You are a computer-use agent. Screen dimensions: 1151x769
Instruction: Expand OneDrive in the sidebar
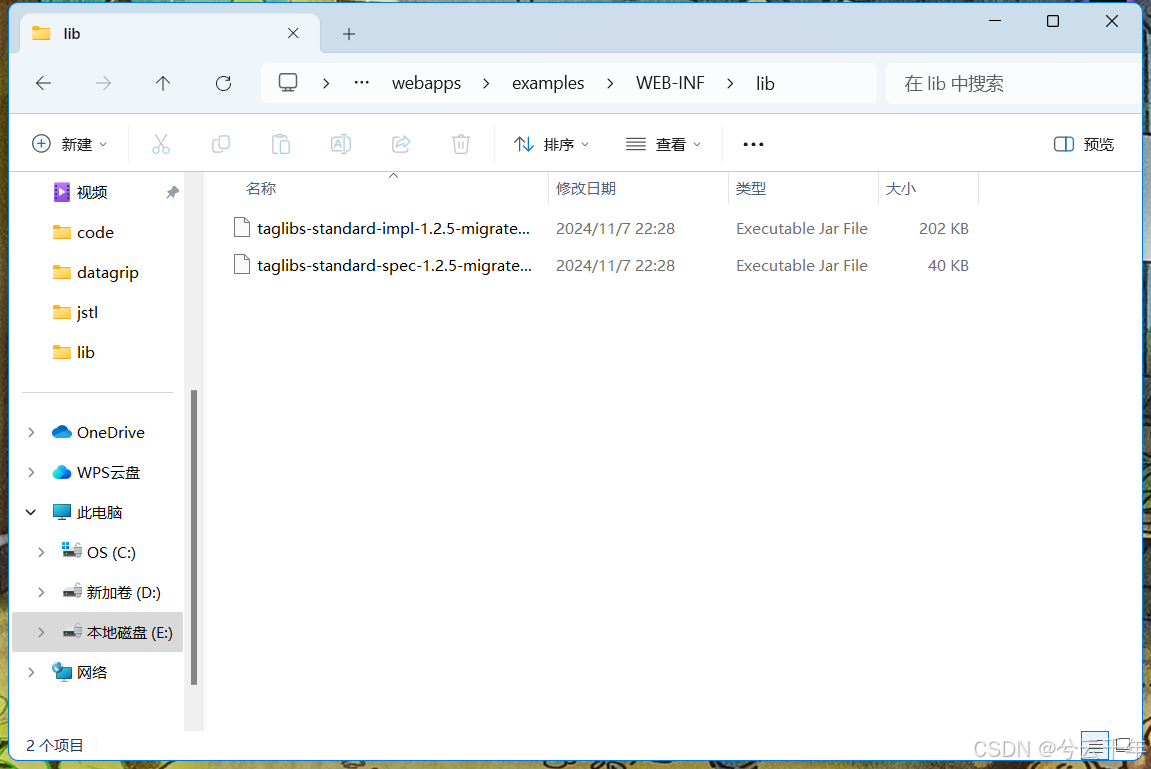[30, 431]
